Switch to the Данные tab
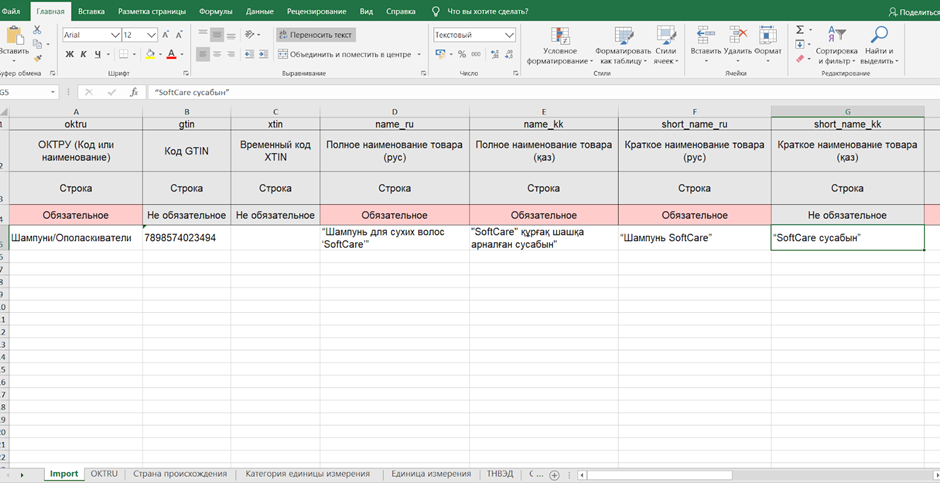 point(260,11)
